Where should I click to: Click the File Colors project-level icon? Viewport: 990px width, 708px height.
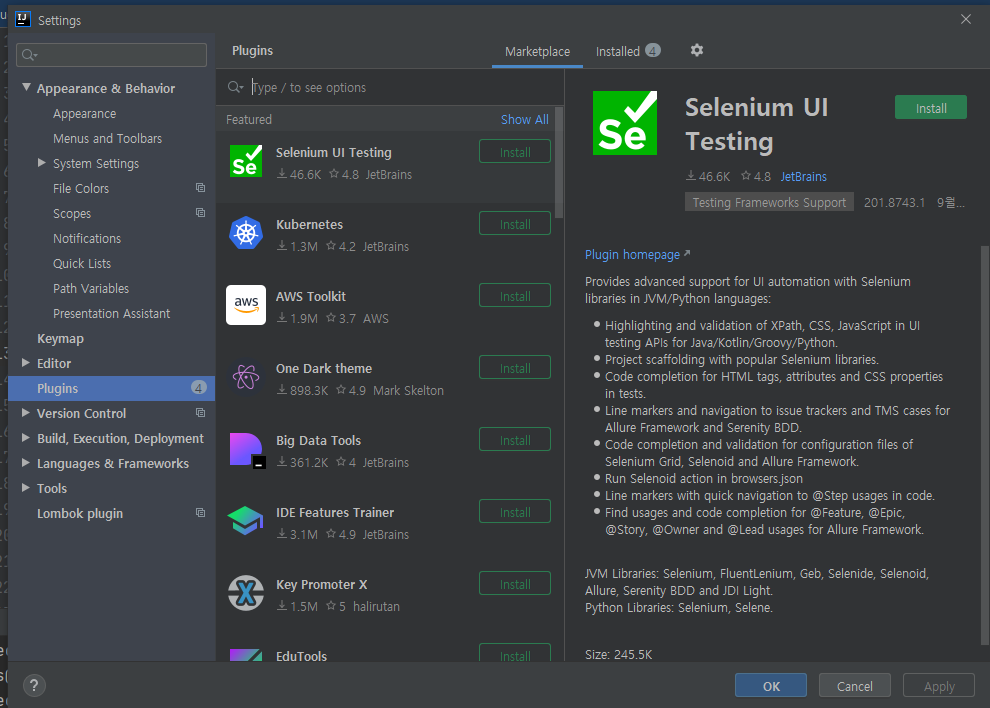point(200,188)
